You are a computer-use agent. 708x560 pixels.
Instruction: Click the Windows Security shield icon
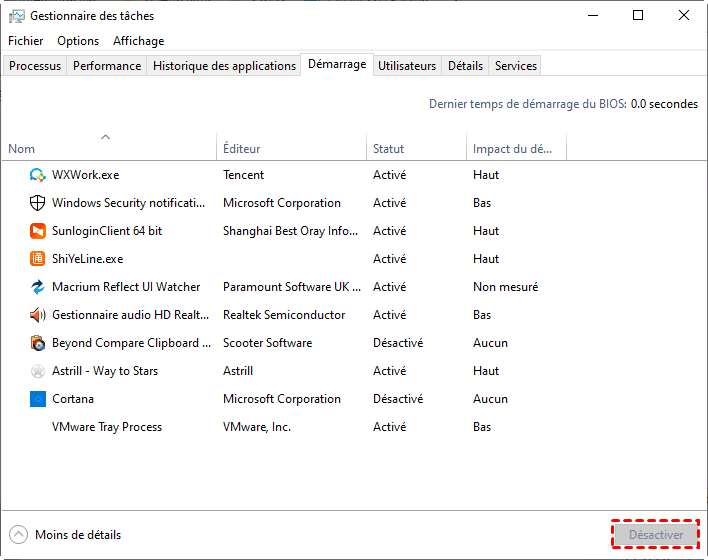(37, 203)
